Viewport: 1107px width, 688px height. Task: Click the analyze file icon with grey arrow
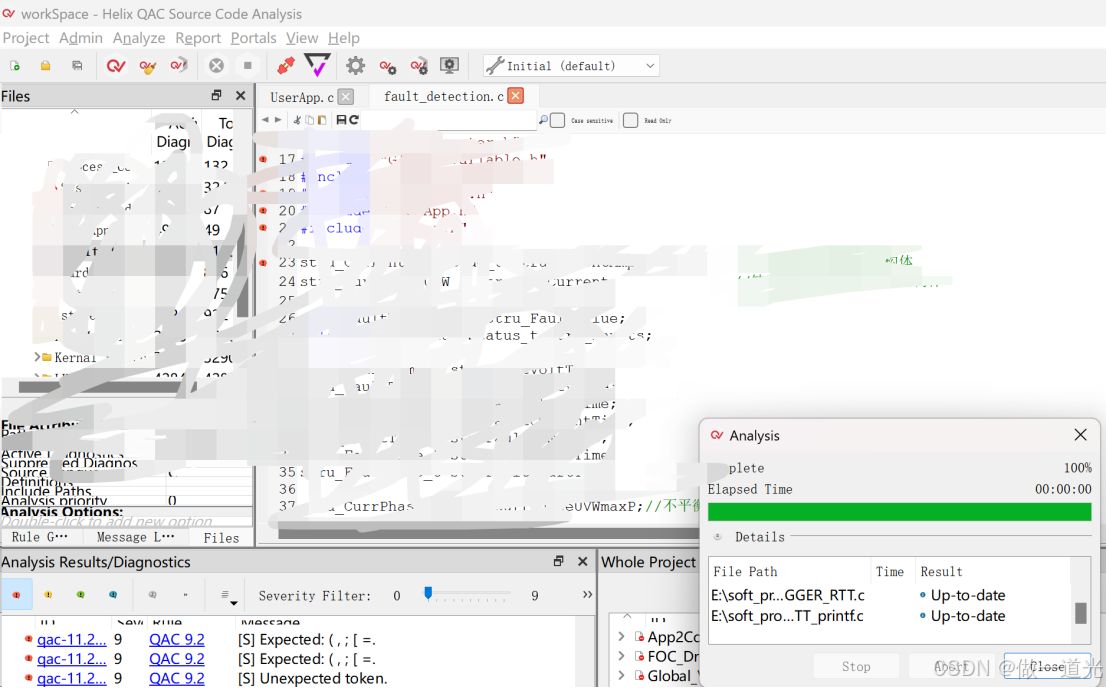179,66
